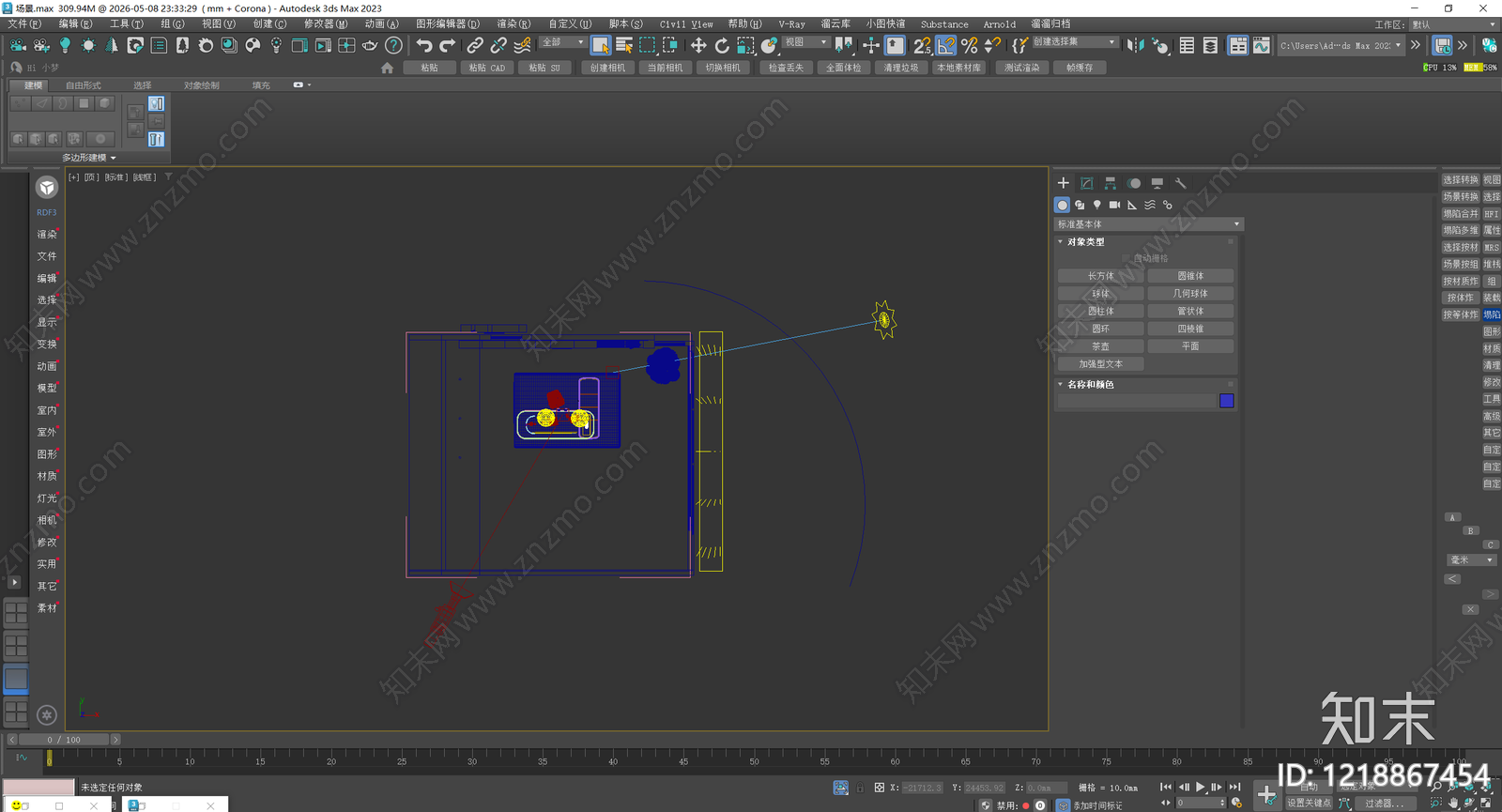Click the home icon beside 粘贴 button

[387, 68]
